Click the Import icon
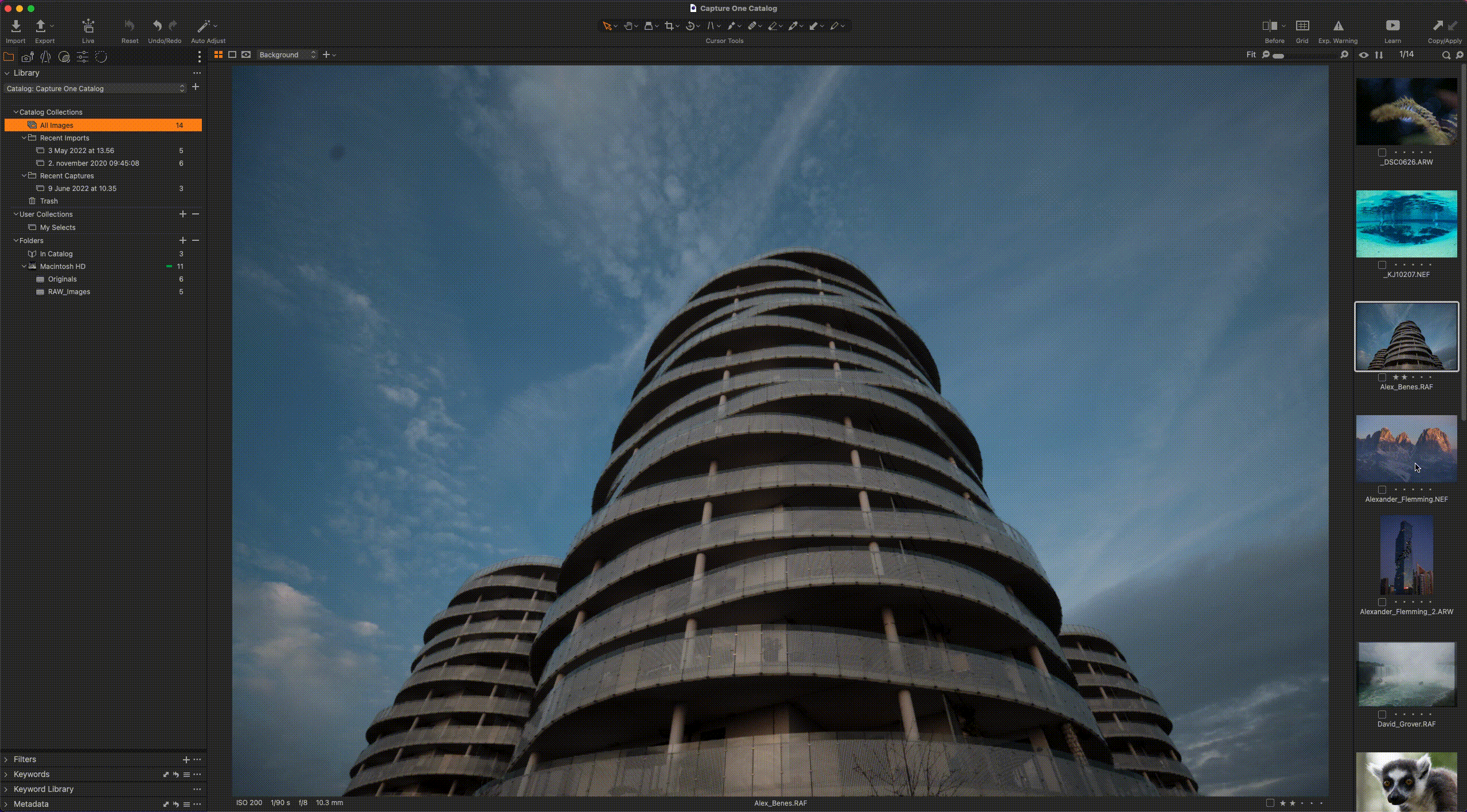 point(15,26)
